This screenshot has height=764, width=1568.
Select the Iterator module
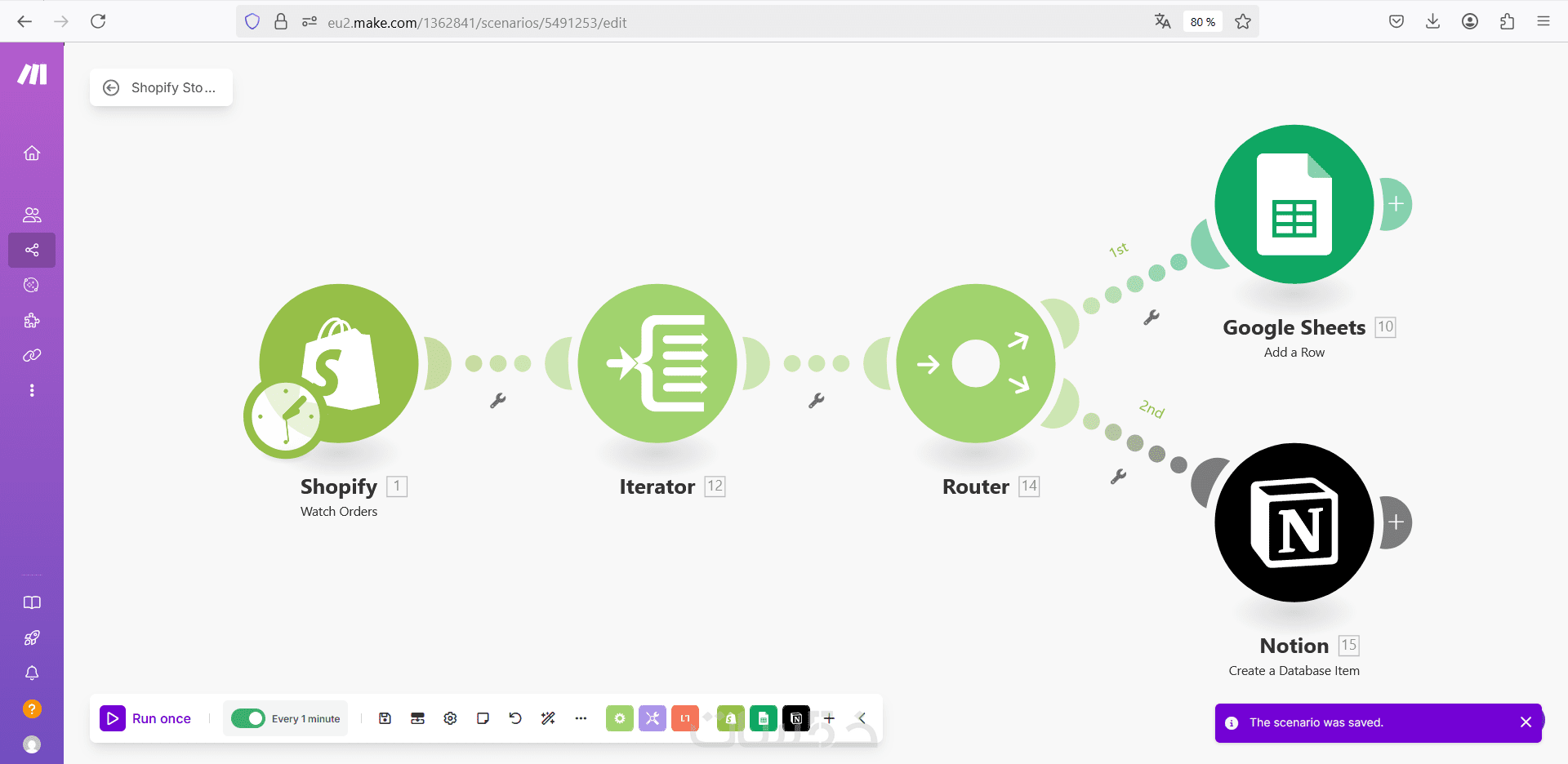[x=657, y=363]
